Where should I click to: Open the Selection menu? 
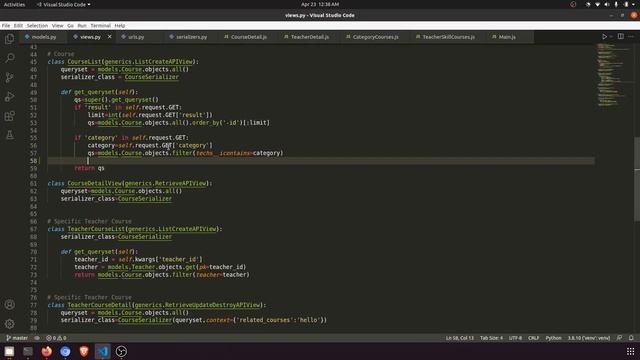pyautogui.click(x=37, y=25)
